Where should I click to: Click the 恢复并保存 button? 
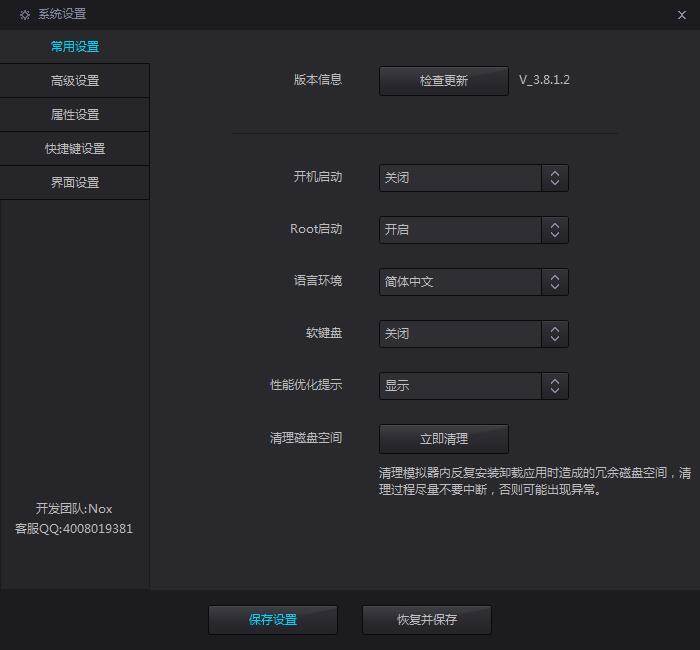(427, 620)
